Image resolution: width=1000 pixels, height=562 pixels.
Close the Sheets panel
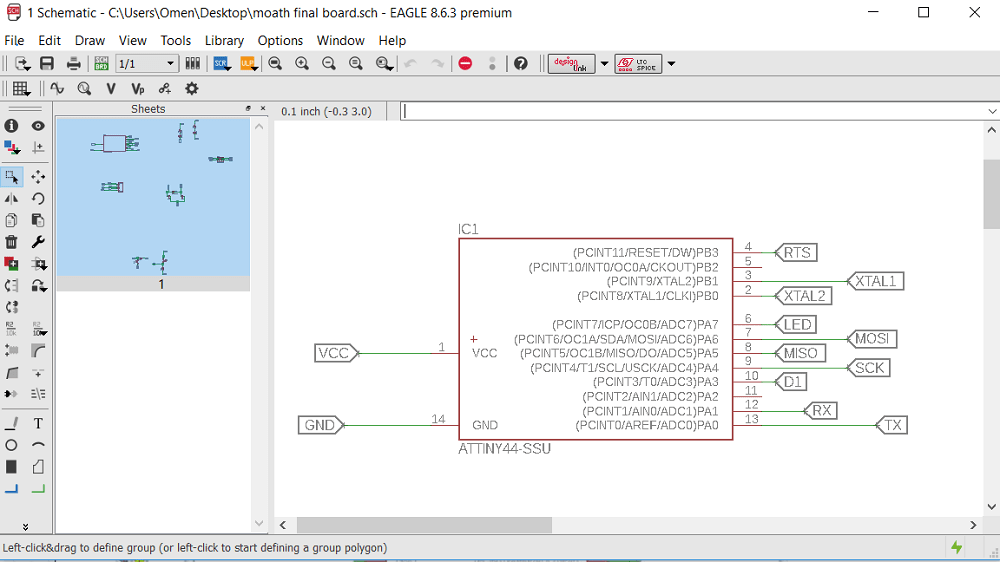[x=263, y=108]
